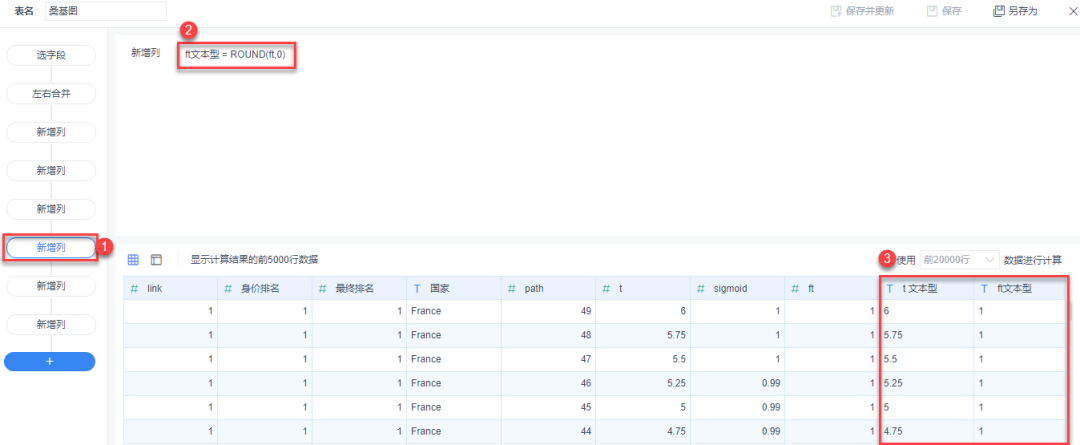Click the # type icon of ft column
Viewport: 1080px width, 445px height.
tap(796, 289)
